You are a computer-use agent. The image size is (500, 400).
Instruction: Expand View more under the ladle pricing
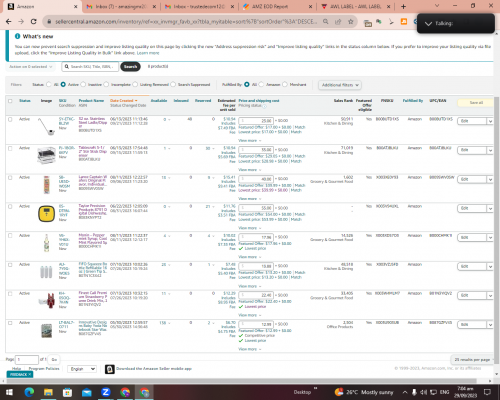click(249, 141)
